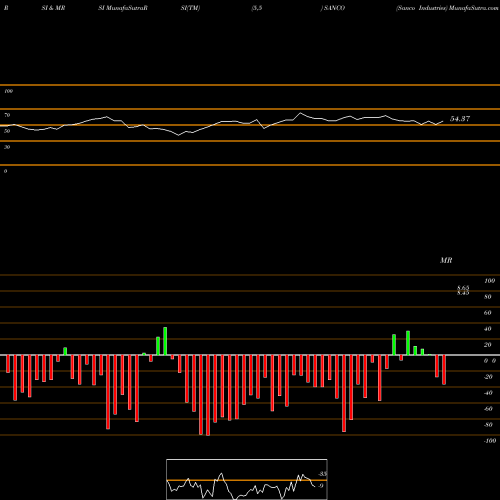This screenshot has height=500, width=500.
Task: Click the 60 label on MR axis
Action: coord(488,313)
